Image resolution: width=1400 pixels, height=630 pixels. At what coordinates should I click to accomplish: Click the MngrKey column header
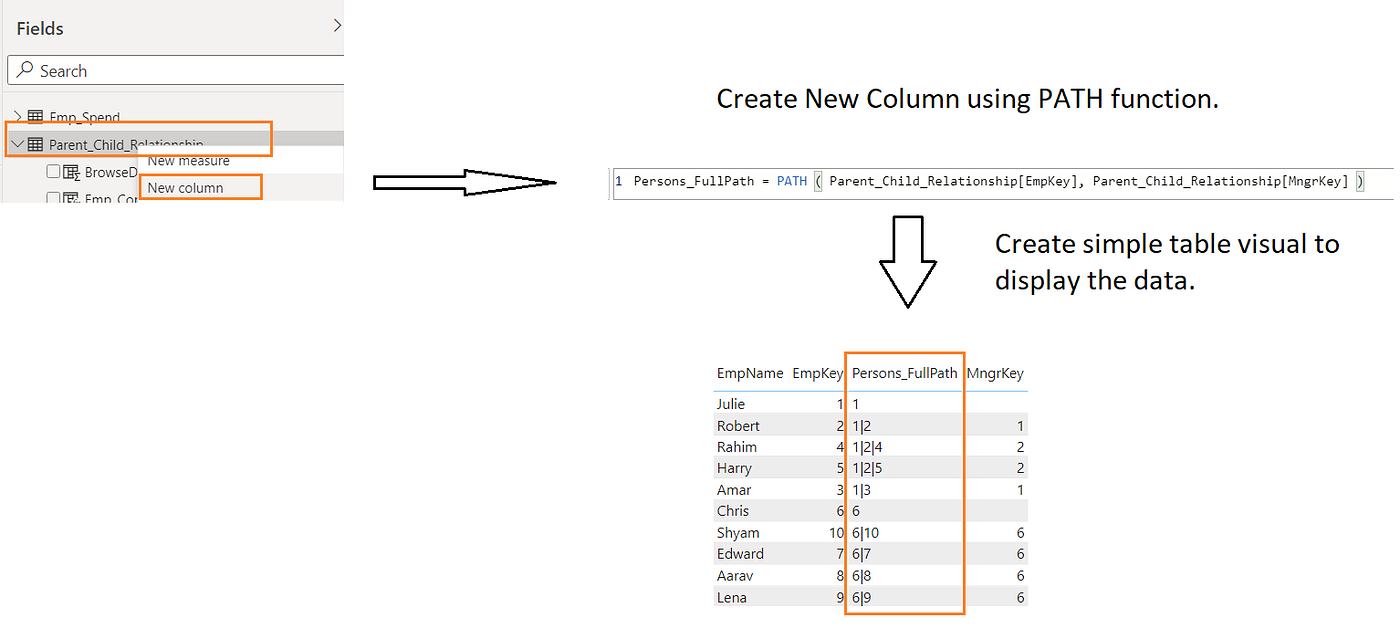click(995, 373)
